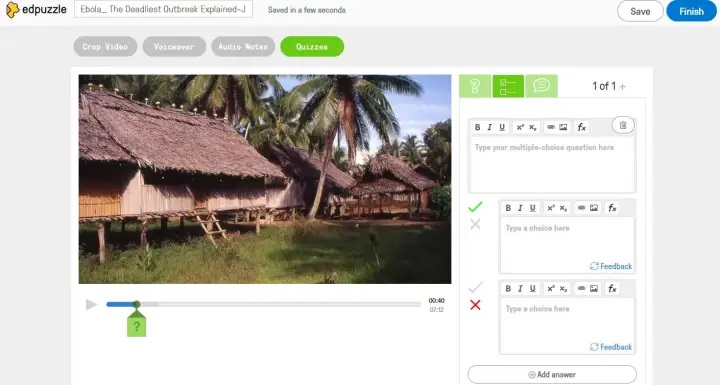
Task: Insert image in question editor toolbar
Action: click(563, 127)
